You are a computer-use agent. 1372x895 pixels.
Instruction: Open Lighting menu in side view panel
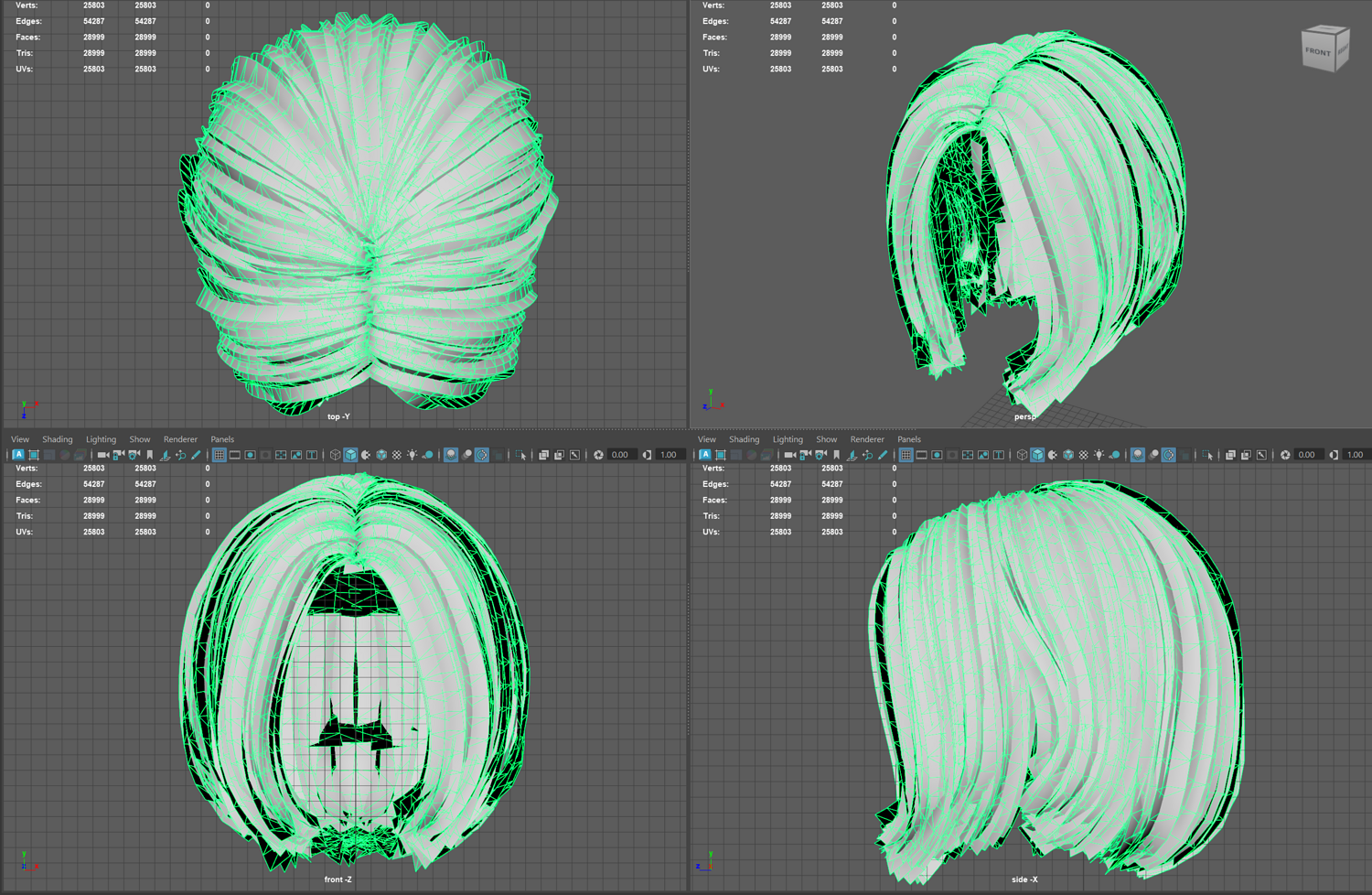788,439
